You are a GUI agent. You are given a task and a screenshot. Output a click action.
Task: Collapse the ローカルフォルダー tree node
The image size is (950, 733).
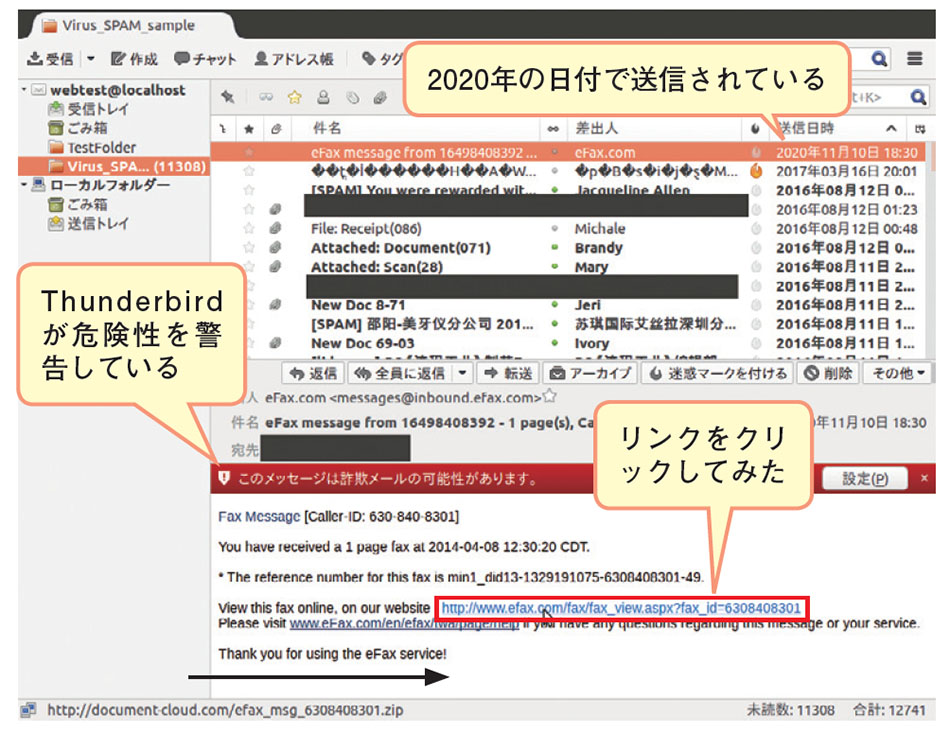pyautogui.click(x=24, y=184)
